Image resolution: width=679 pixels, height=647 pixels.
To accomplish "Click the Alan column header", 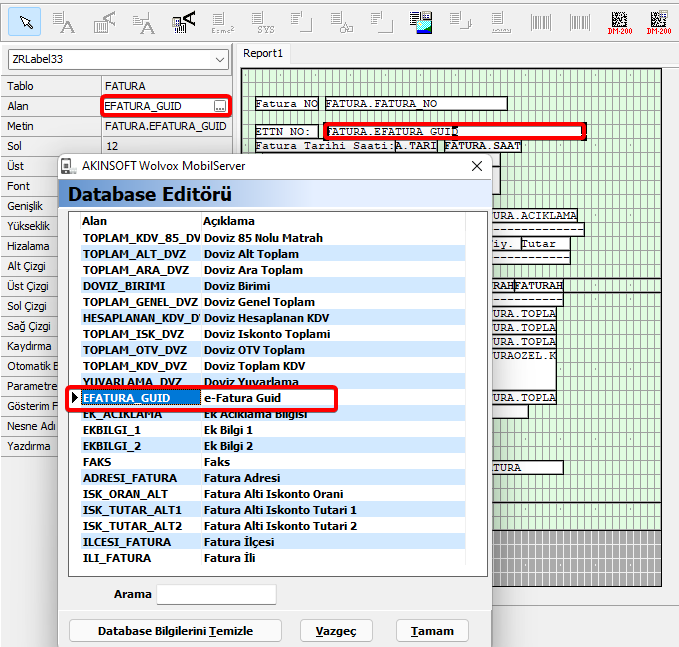I will point(141,221).
